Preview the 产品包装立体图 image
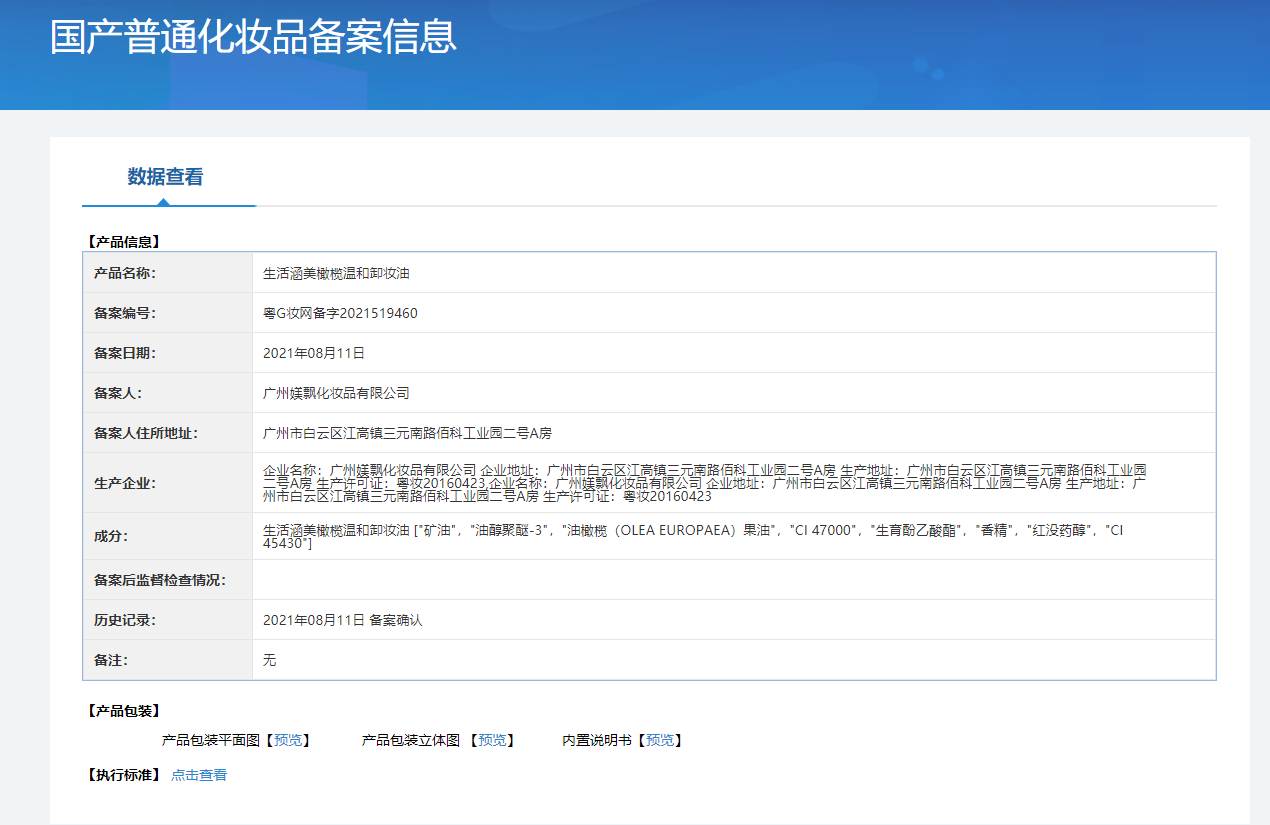Viewport: 1270px width, 825px height. 492,740
